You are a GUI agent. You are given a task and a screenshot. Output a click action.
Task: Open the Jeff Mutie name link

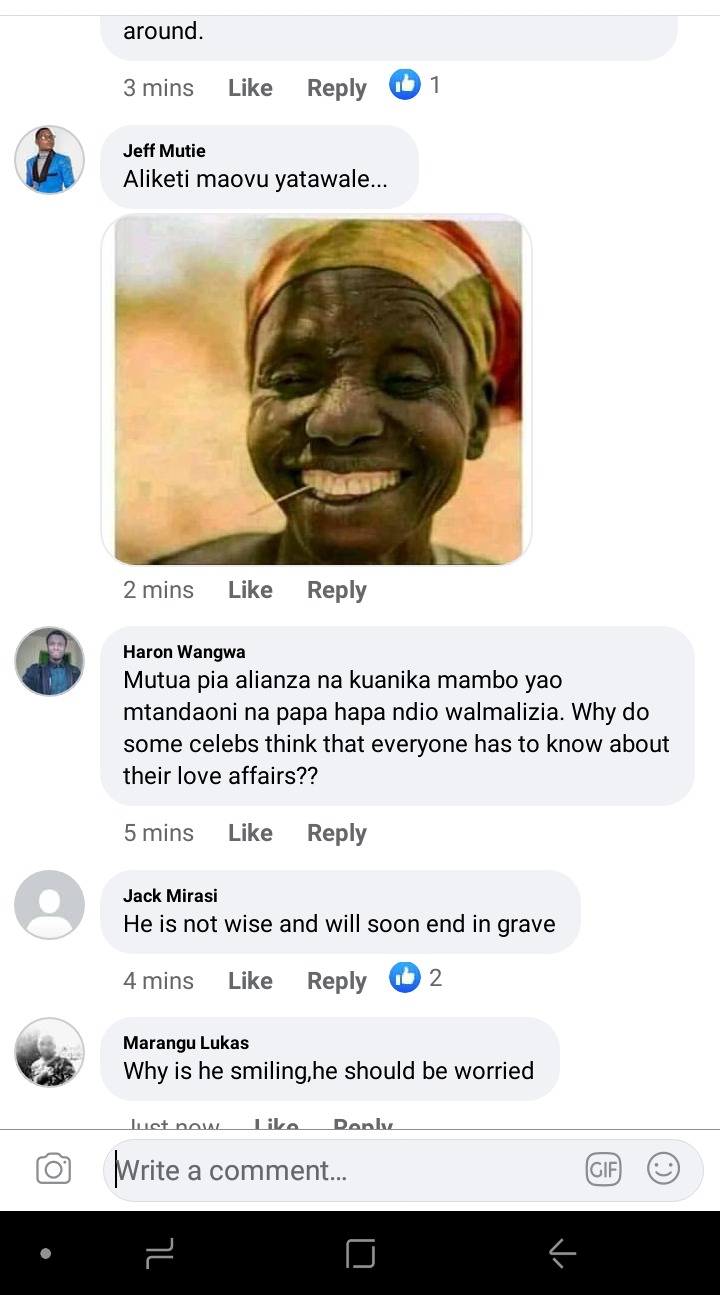pyautogui.click(x=164, y=151)
